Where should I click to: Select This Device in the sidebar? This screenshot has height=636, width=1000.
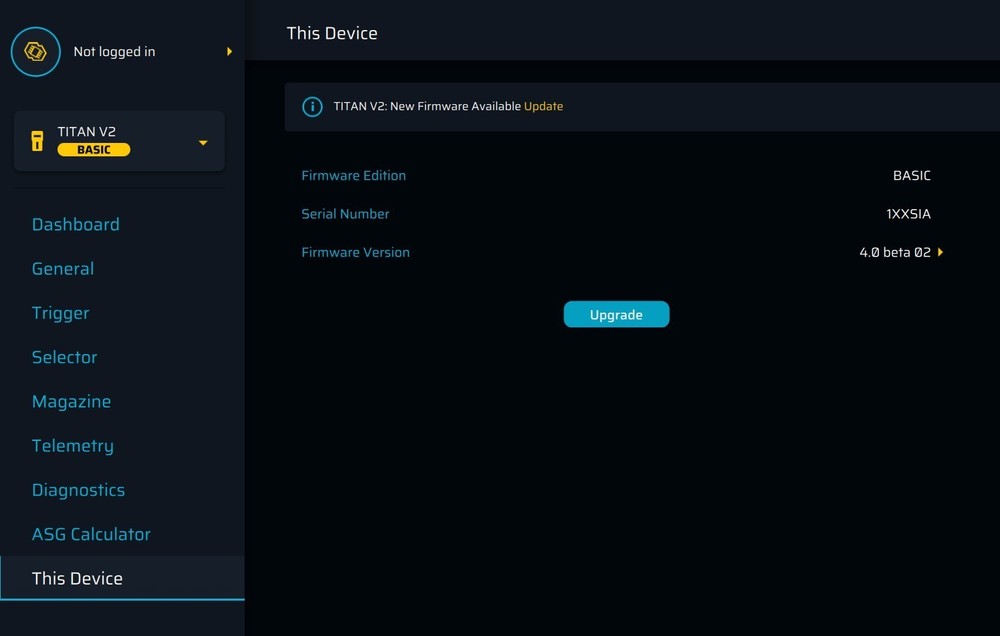(78, 579)
